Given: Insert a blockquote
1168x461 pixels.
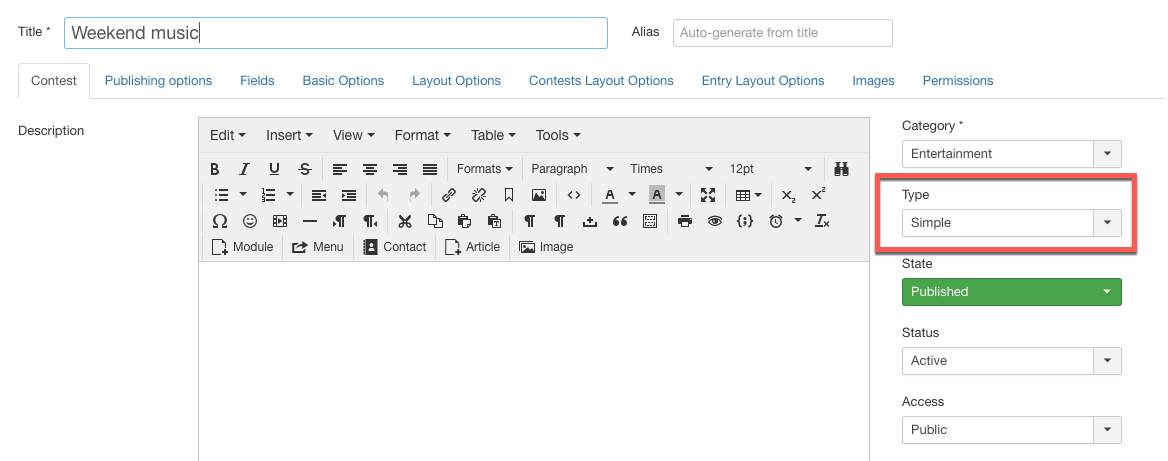Looking at the screenshot, I should point(620,221).
